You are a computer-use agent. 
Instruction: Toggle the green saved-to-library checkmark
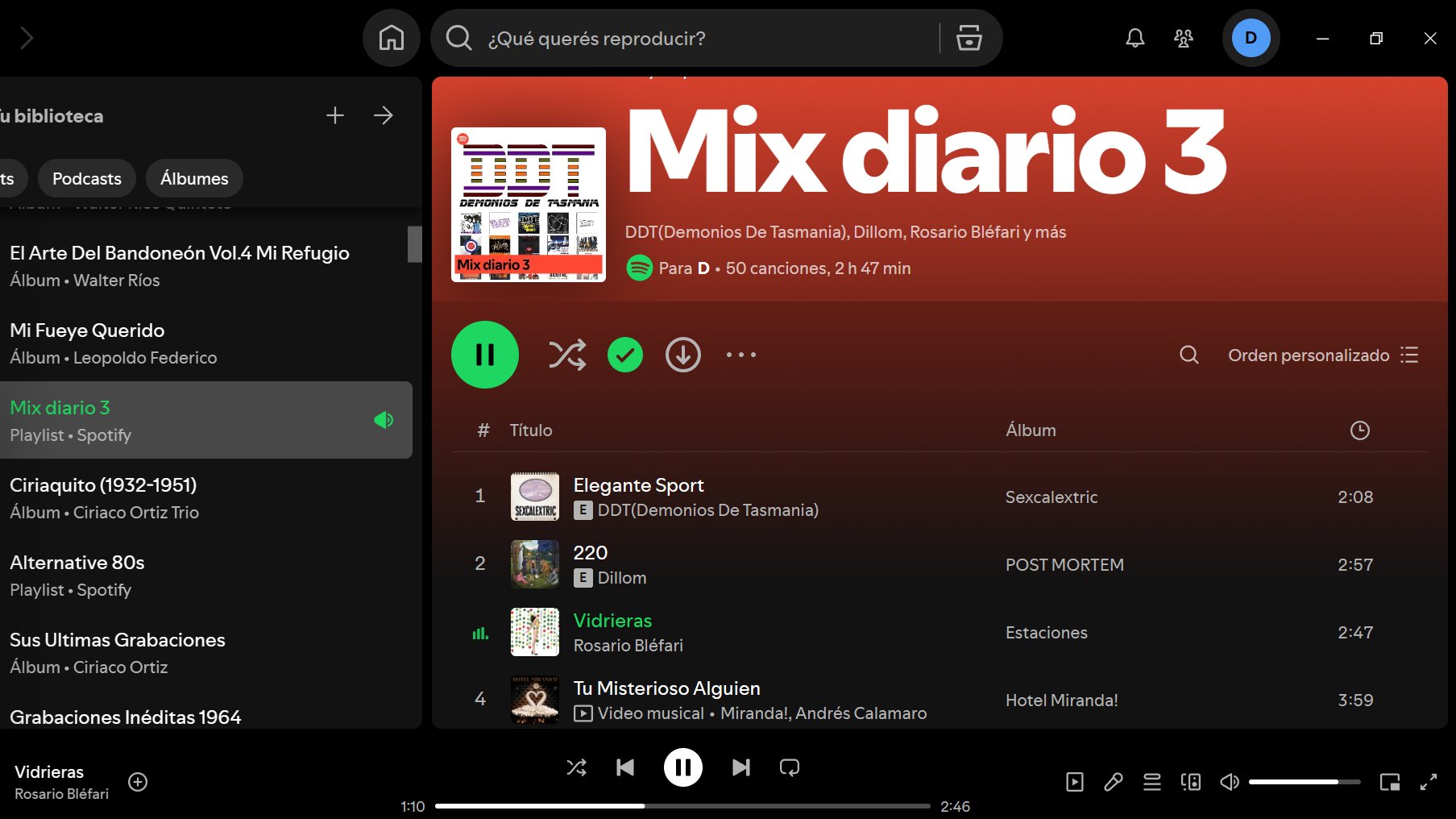click(625, 355)
